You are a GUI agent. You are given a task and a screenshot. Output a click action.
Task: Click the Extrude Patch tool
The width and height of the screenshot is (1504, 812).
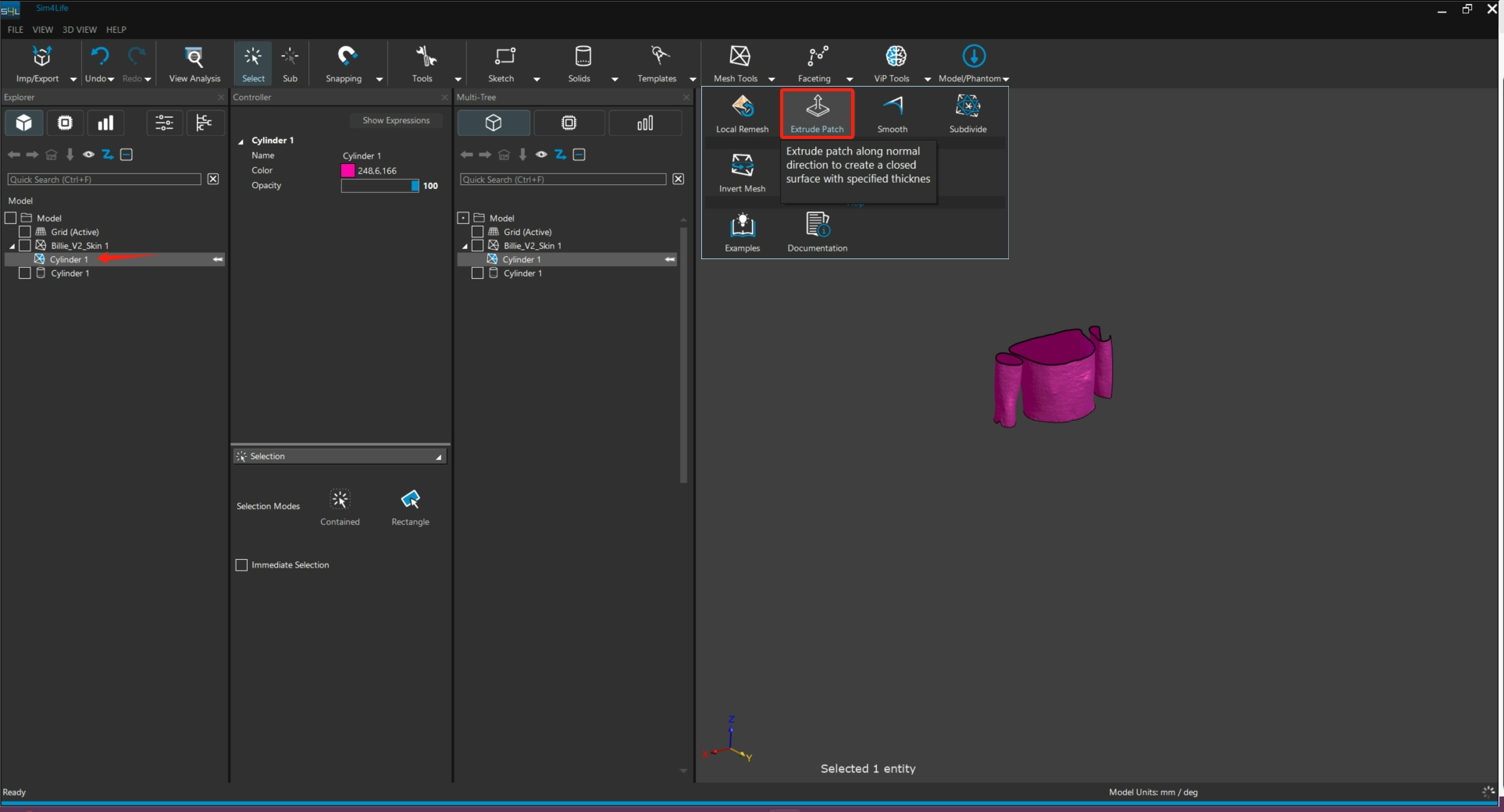817,112
